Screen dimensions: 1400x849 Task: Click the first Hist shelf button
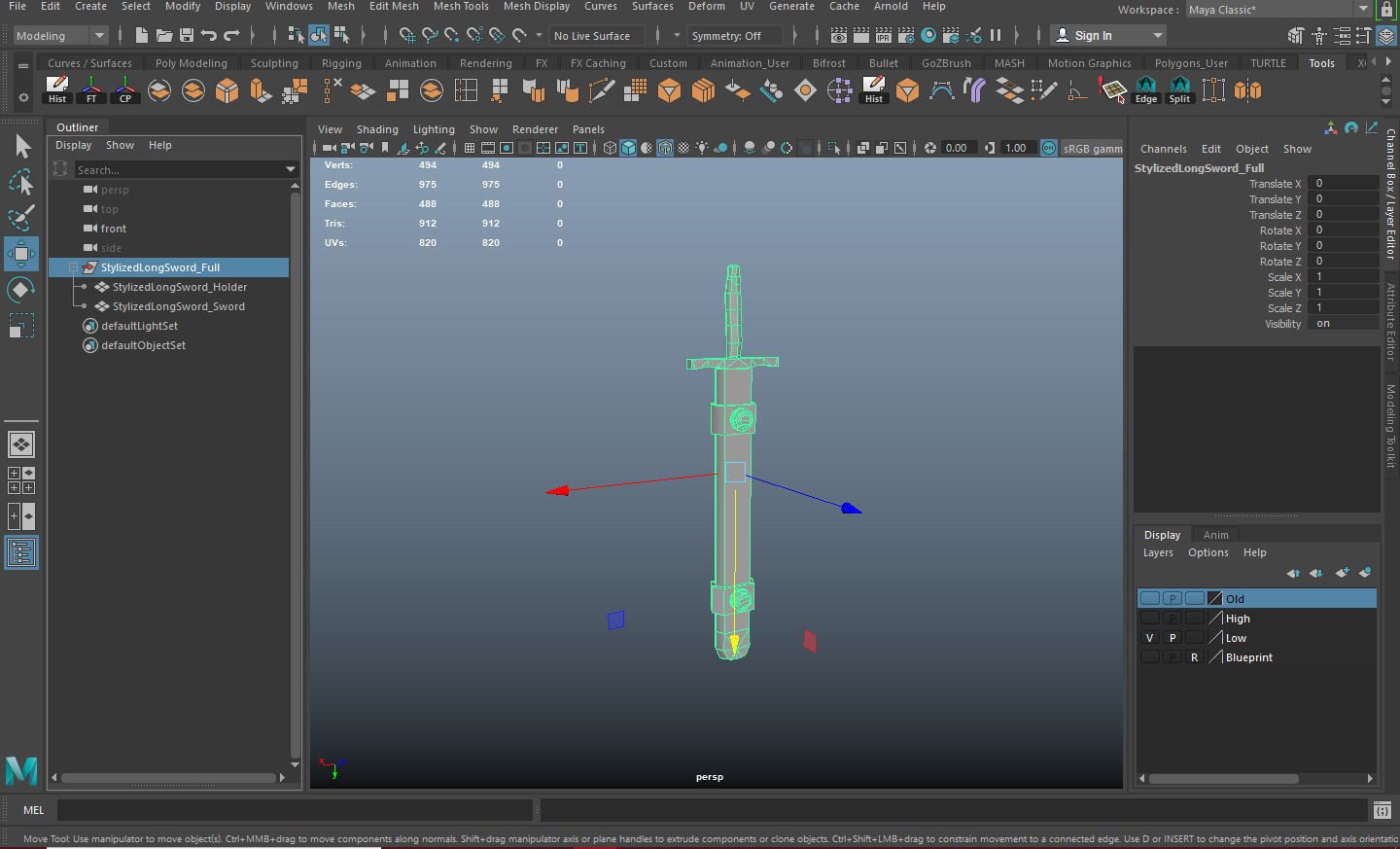(x=57, y=90)
